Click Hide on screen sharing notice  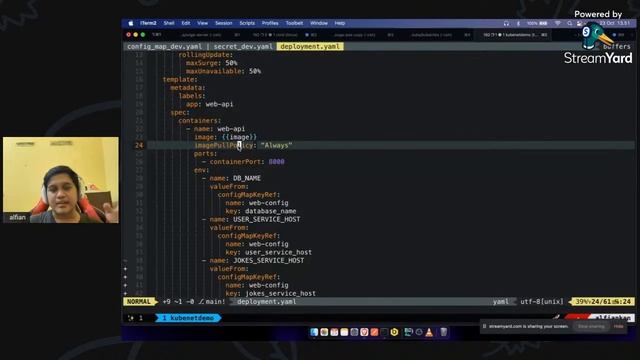[x=618, y=326]
